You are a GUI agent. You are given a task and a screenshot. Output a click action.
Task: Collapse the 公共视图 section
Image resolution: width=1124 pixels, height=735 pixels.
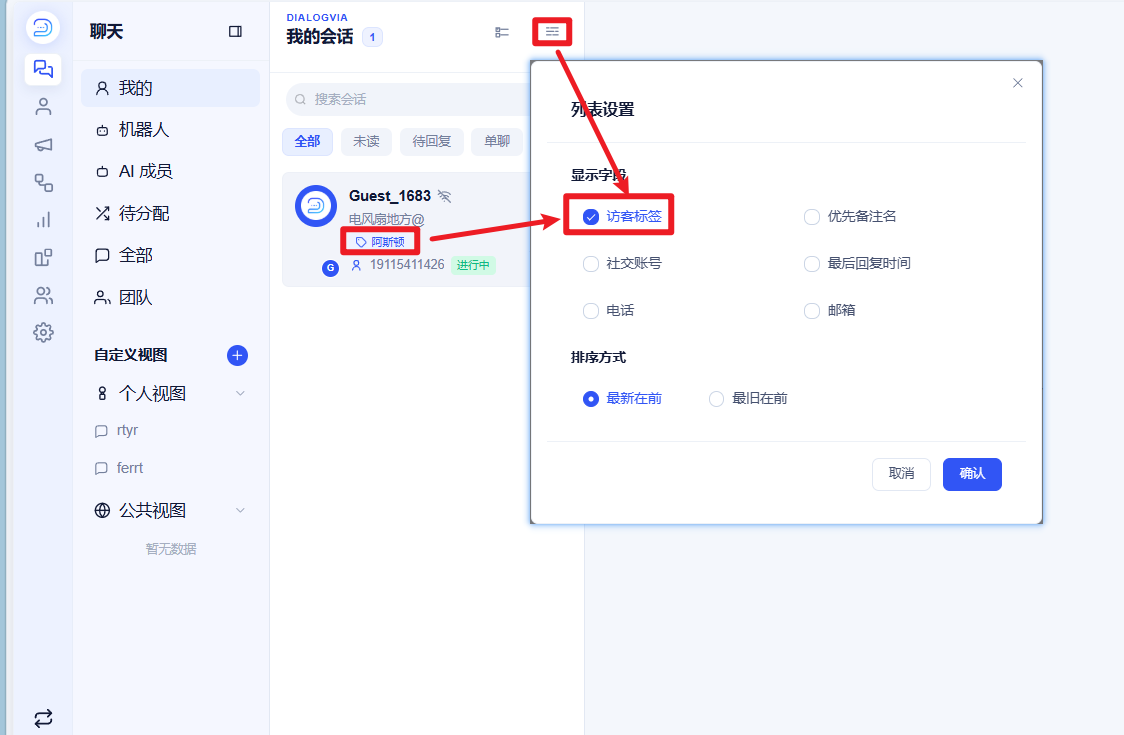click(240, 510)
